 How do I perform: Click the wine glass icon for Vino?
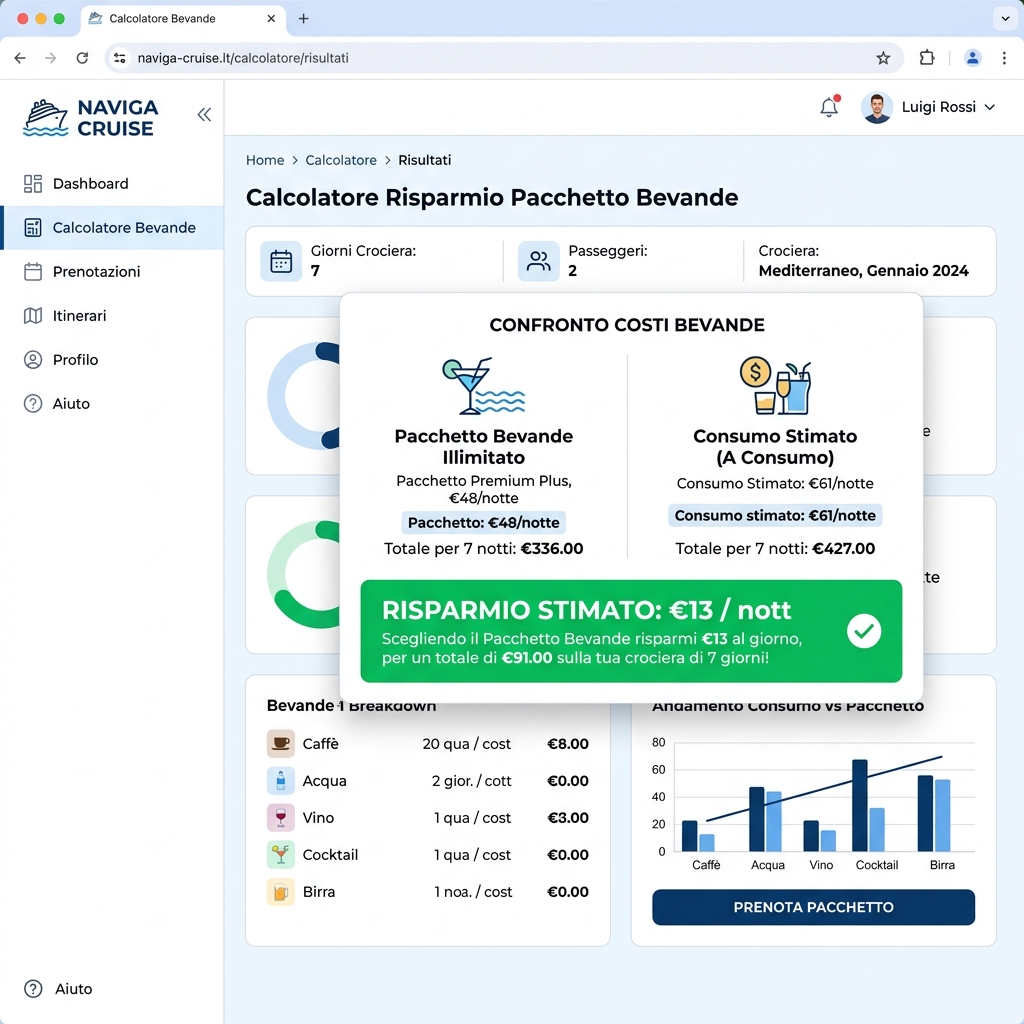click(281, 818)
